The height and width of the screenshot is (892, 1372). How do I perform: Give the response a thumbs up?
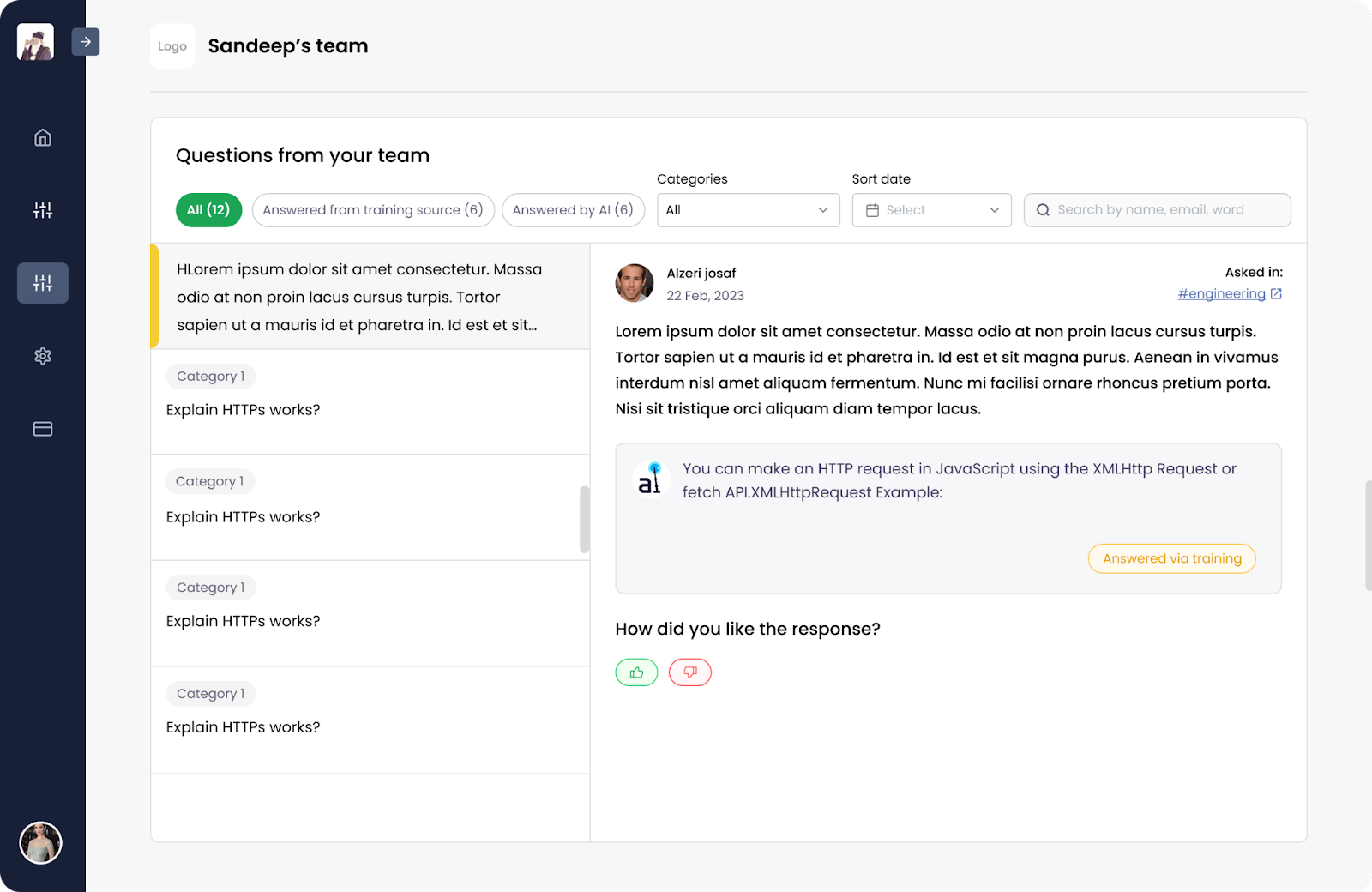click(635, 672)
